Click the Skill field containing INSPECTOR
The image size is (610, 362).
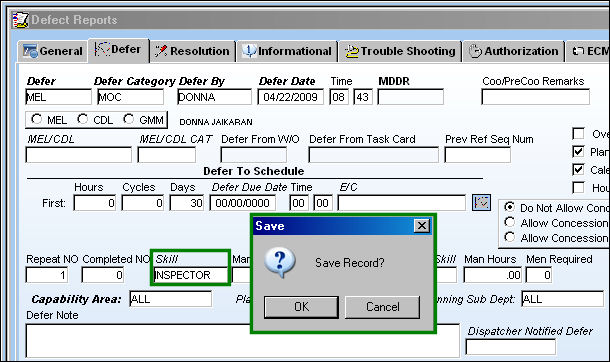point(191,275)
